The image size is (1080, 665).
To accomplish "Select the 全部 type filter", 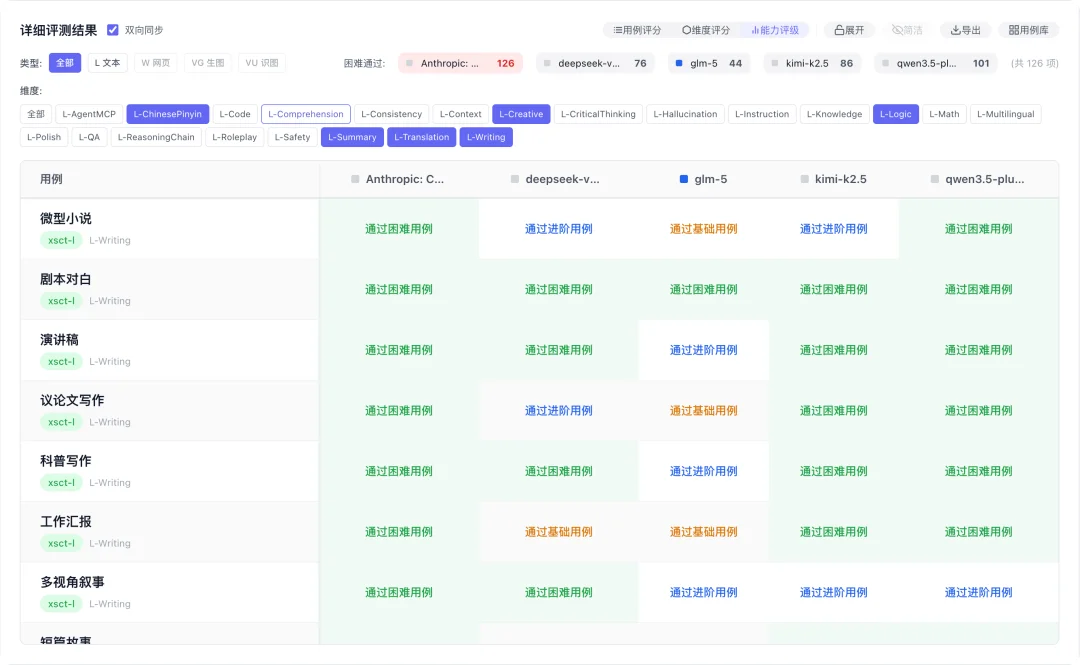I will click(x=65, y=63).
